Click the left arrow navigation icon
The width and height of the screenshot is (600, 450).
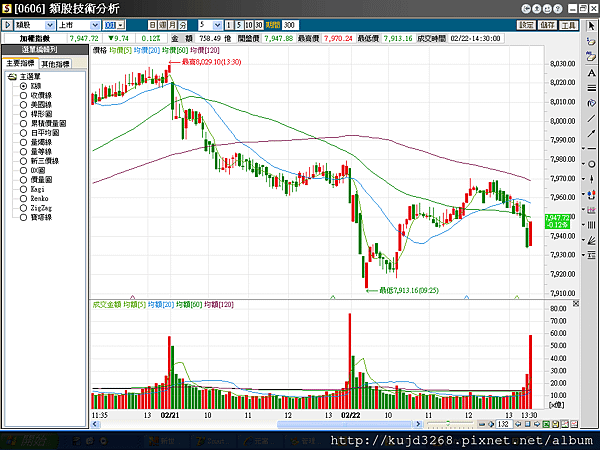518,424
